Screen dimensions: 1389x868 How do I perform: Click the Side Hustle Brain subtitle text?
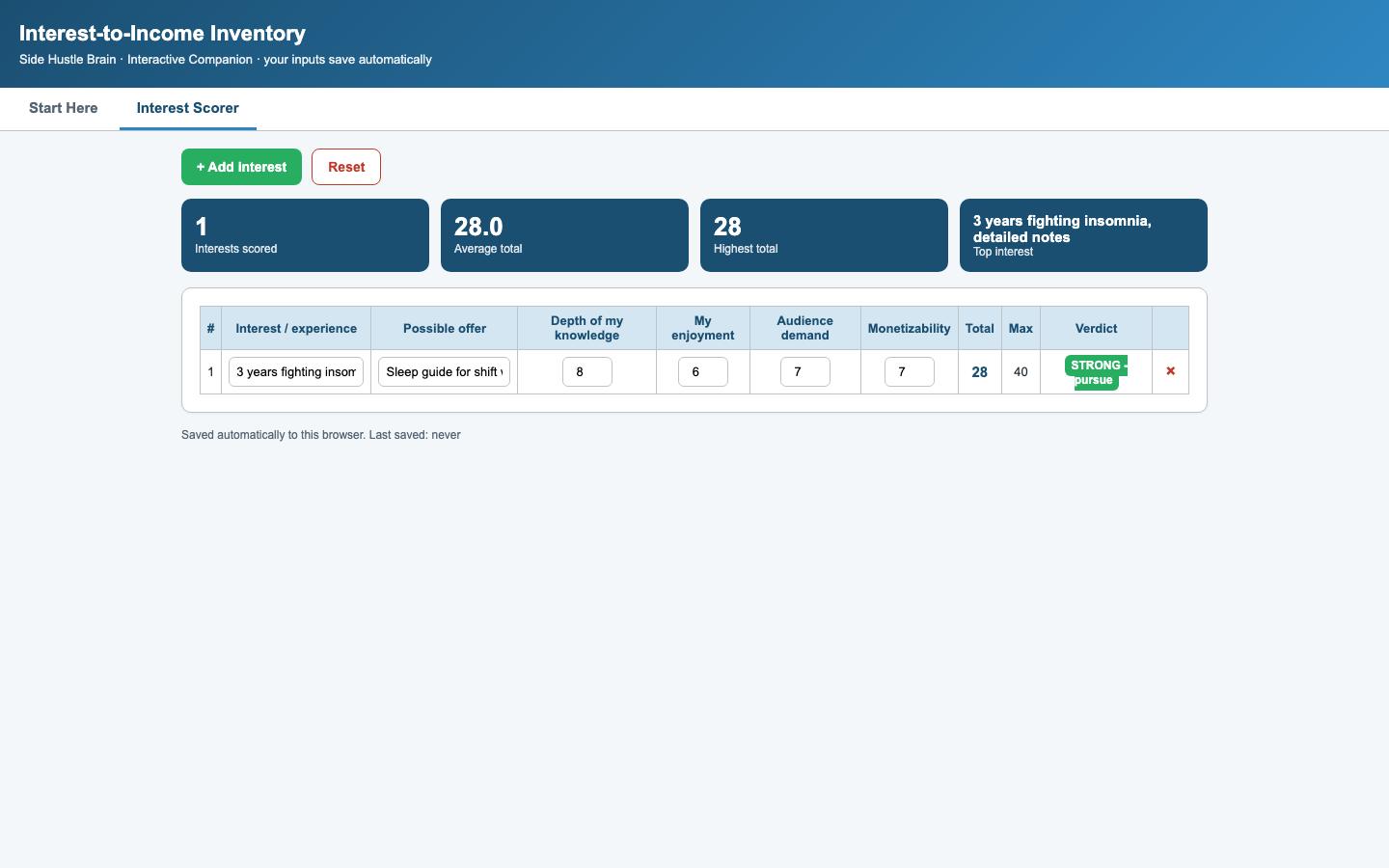coord(226,60)
